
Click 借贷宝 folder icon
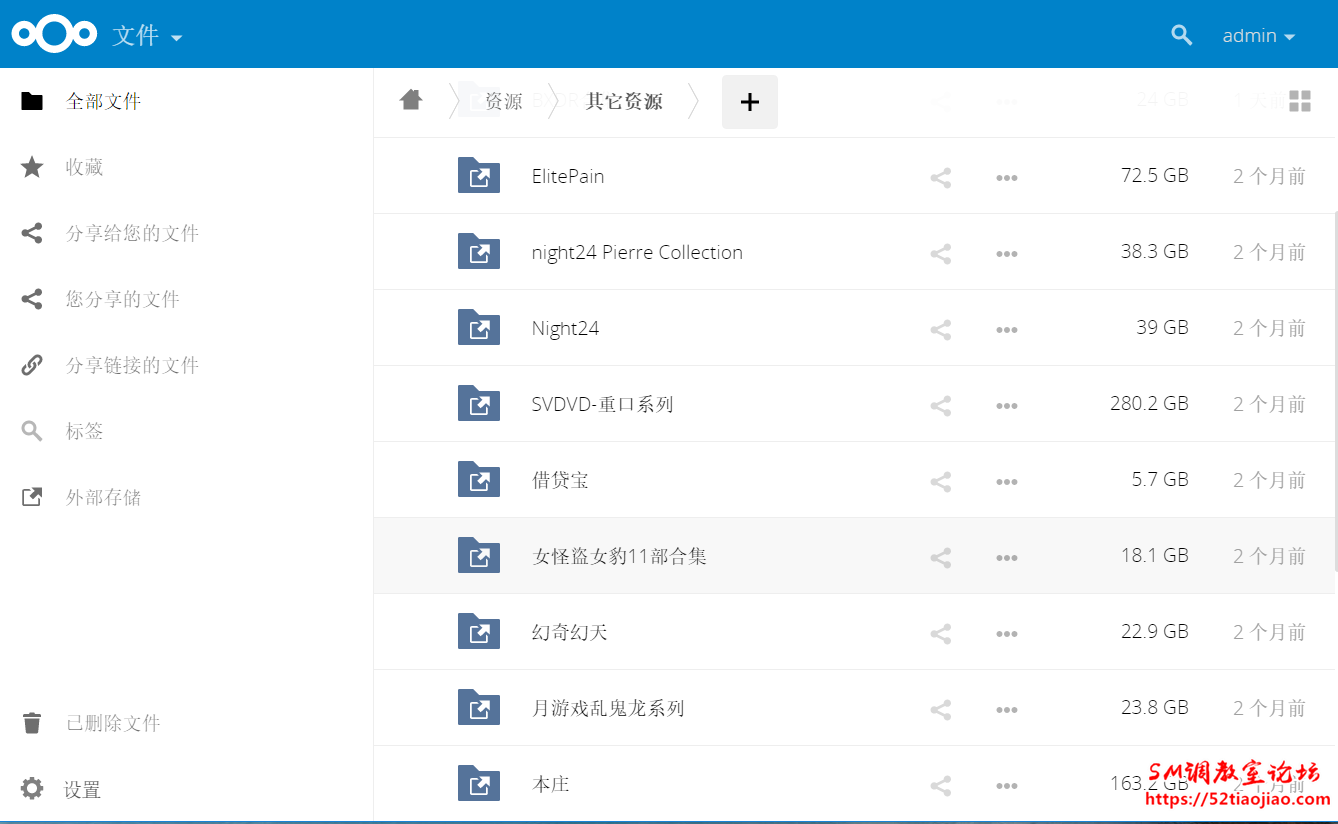(479, 479)
